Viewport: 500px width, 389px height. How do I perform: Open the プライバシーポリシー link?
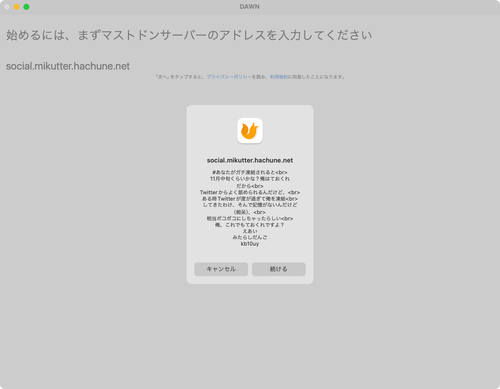(229, 77)
